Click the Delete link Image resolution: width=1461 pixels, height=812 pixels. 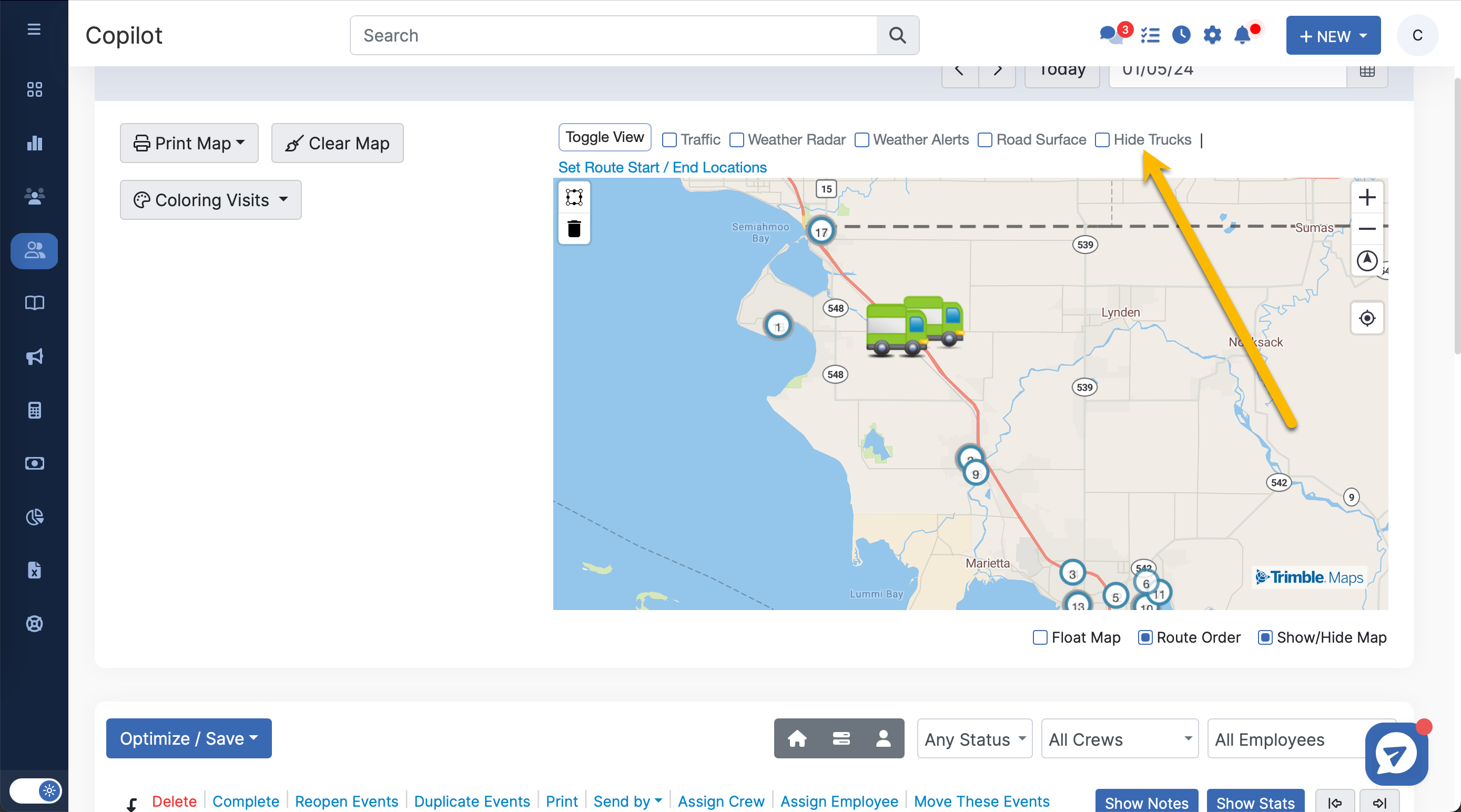click(174, 801)
